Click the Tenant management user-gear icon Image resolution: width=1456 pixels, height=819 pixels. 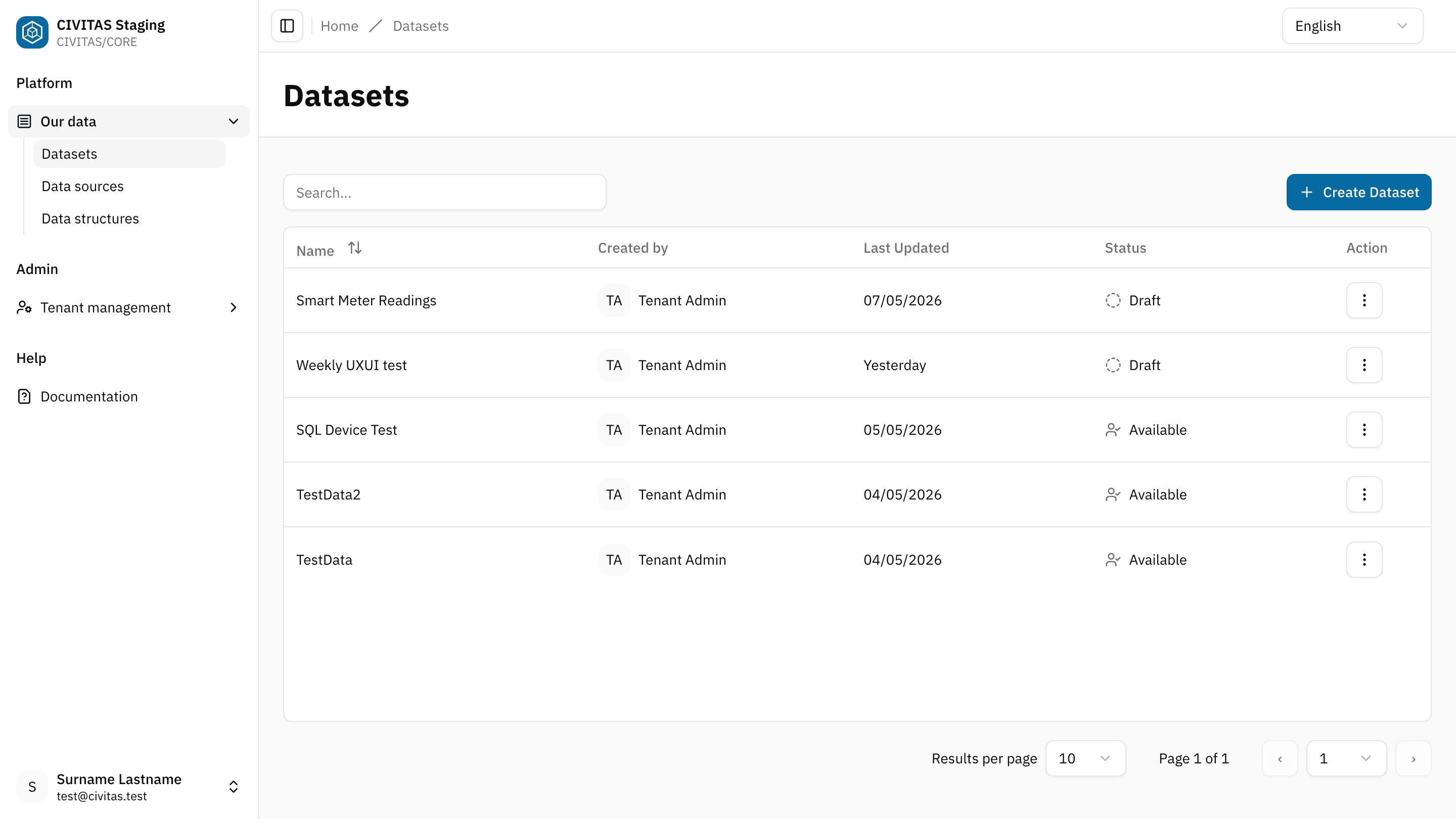24,307
